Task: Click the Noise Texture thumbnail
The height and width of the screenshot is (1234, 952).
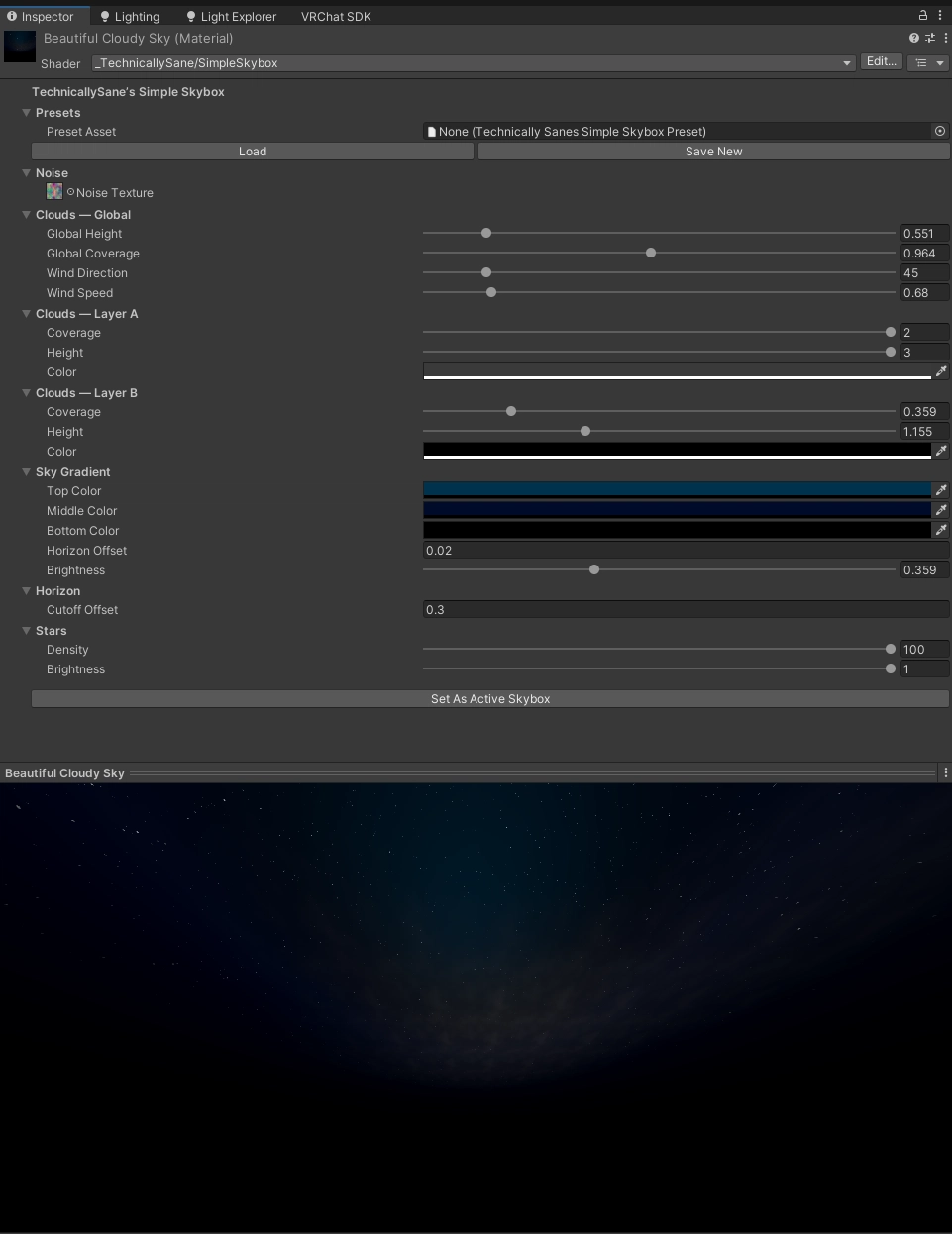Action: (x=54, y=192)
